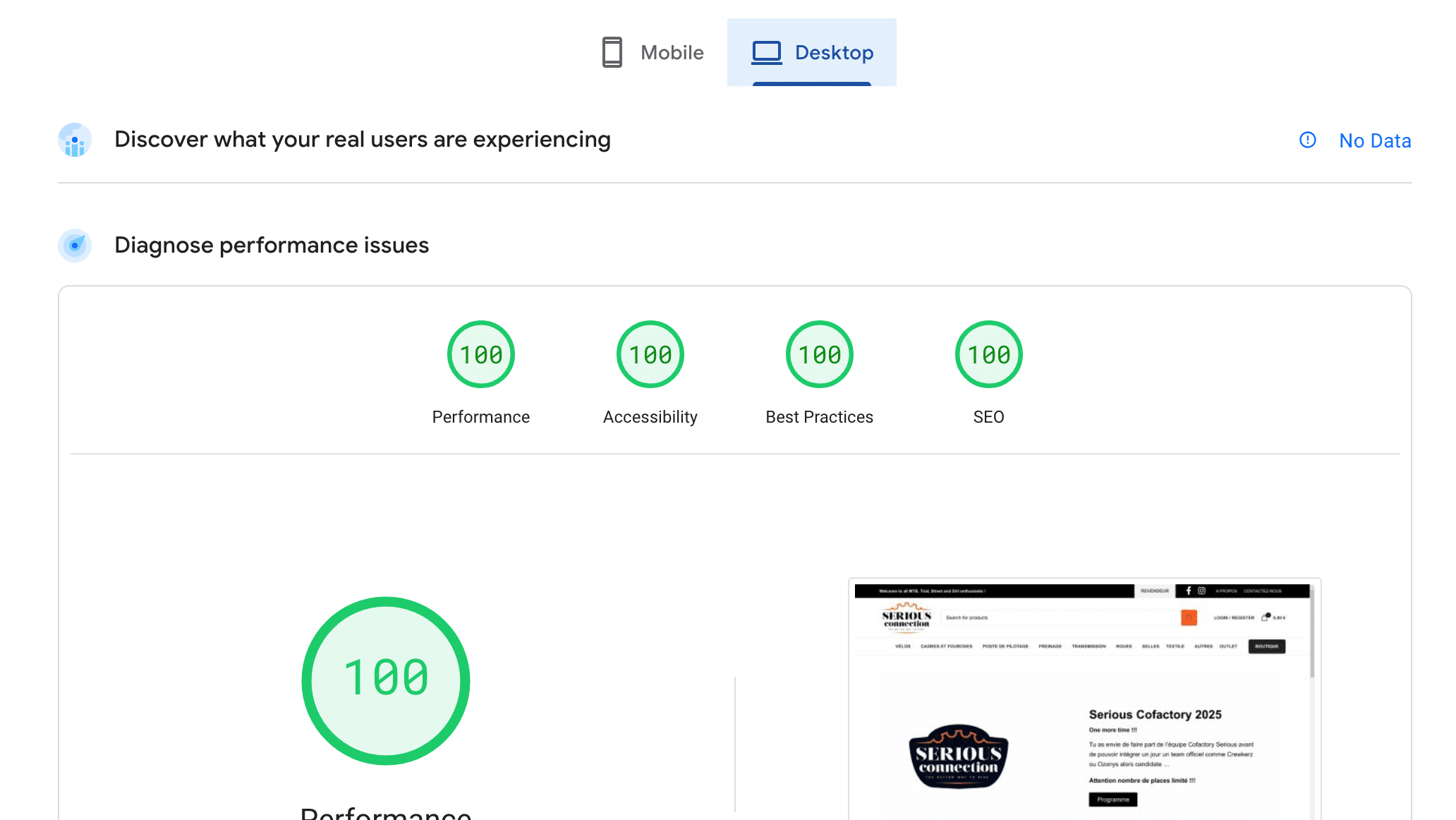Open the No Data link
The height and width of the screenshot is (820, 1456).
tap(1375, 140)
